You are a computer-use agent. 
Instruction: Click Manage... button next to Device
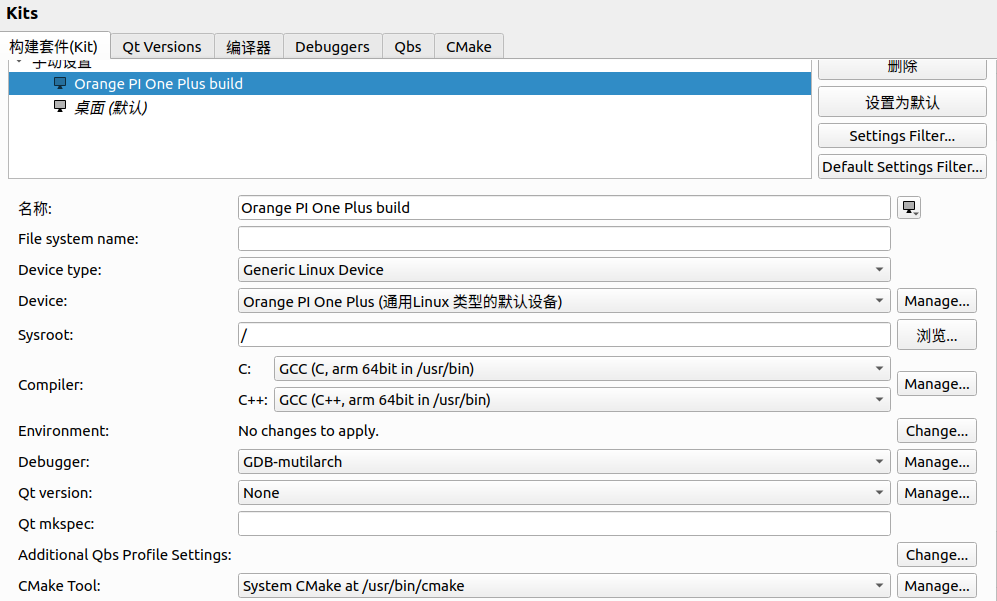pyautogui.click(x=937, y=301)
